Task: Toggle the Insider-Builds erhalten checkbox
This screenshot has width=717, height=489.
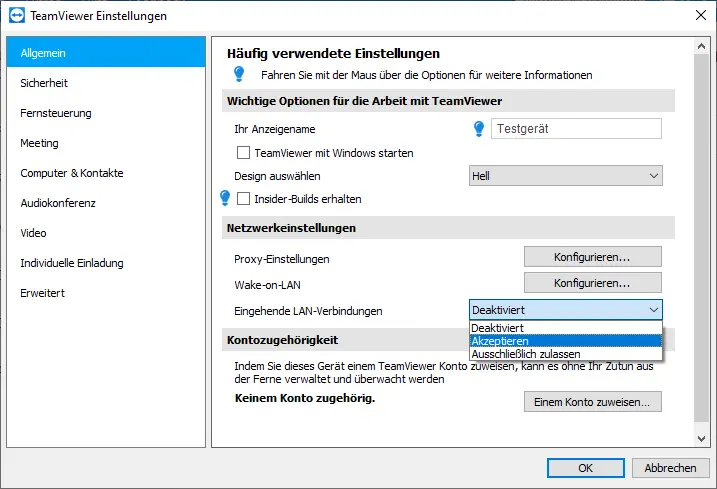Action: [x=243, y=199]
